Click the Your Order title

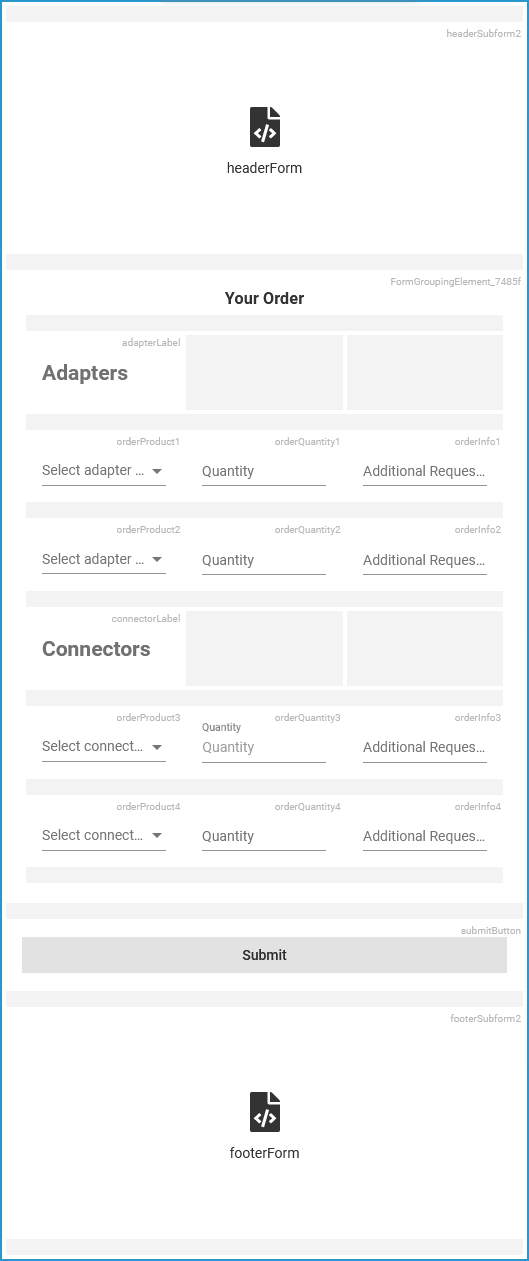pos(264,298)
